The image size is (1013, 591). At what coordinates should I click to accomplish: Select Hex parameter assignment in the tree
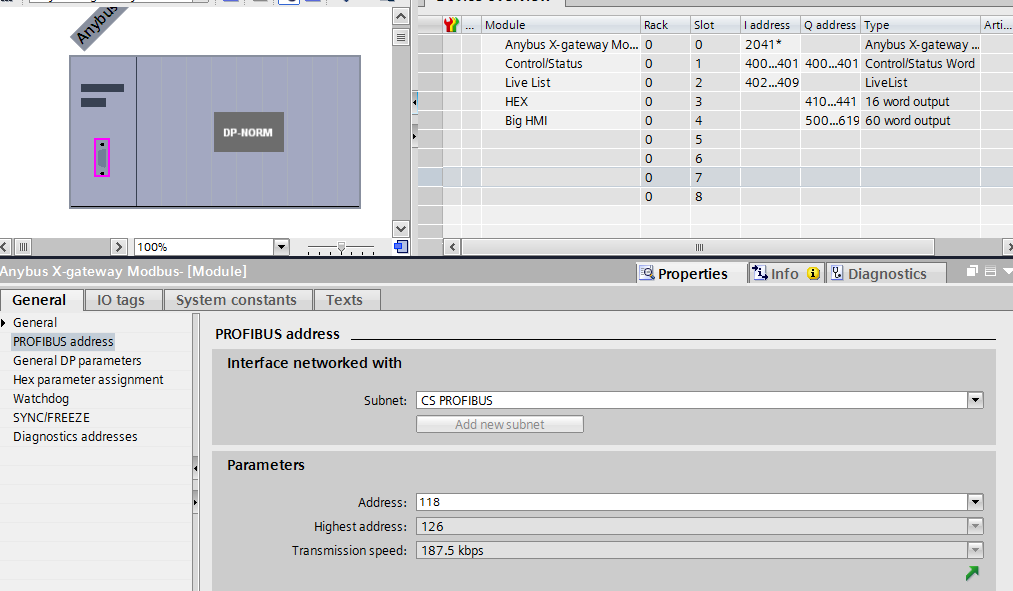[88, 380]
